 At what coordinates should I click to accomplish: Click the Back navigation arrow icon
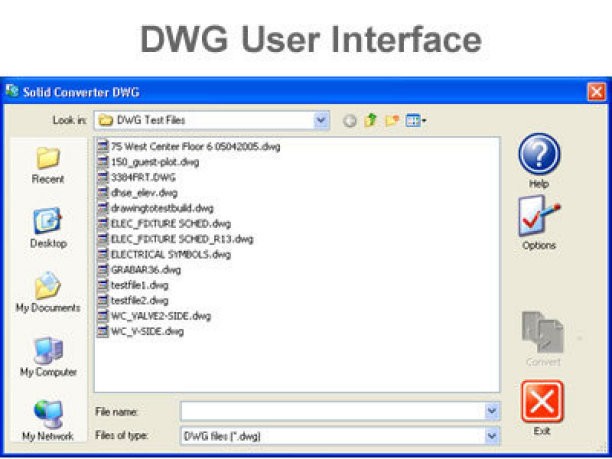coord(349,121)
